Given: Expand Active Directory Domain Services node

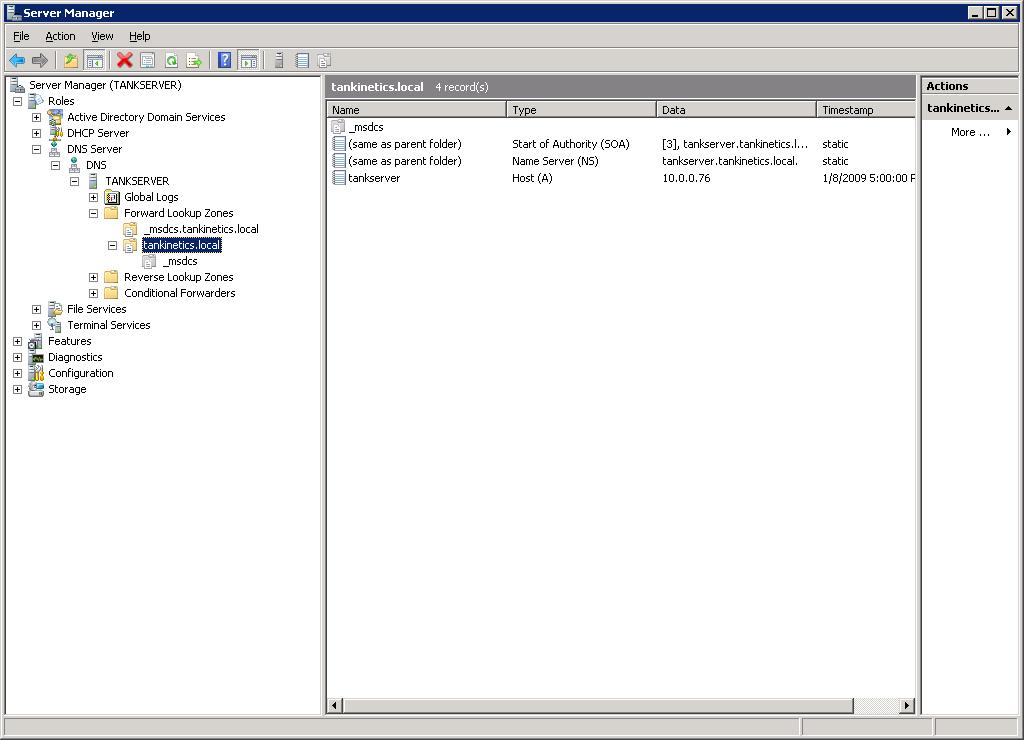Looking at the screenshot, I should point(37,118).
